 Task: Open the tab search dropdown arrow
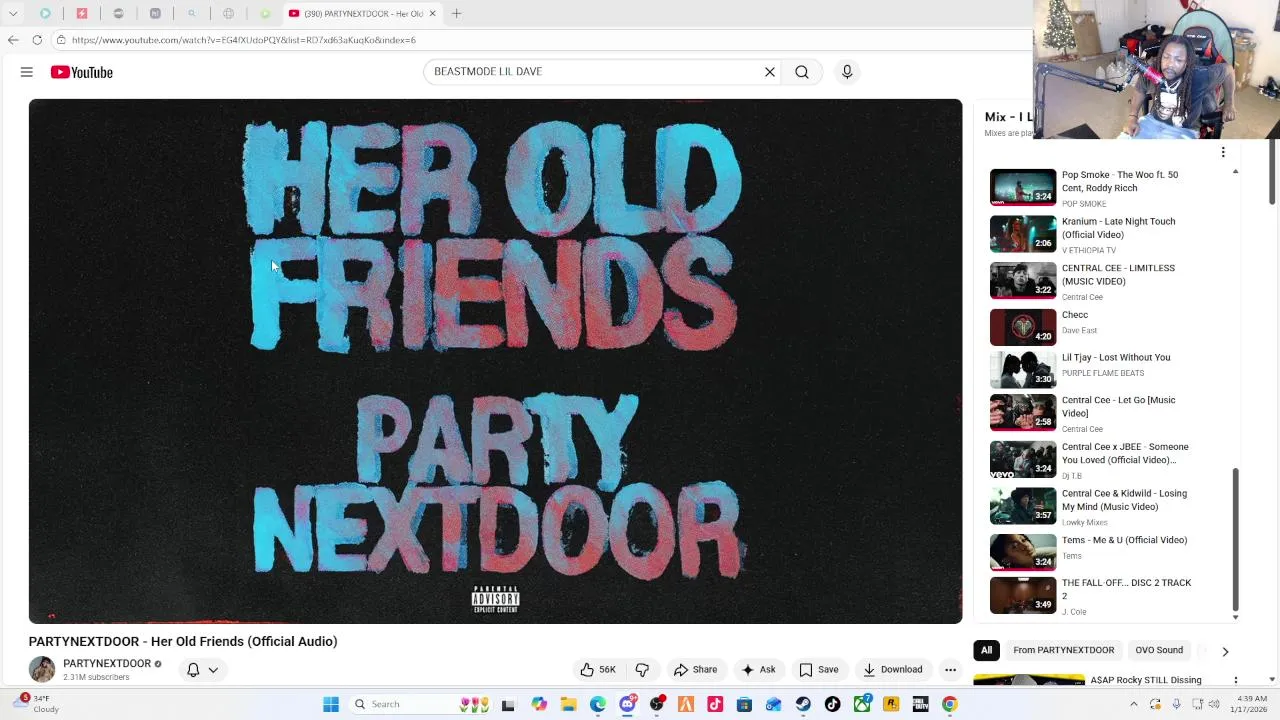pyautogui.click(x=13, y=13)
